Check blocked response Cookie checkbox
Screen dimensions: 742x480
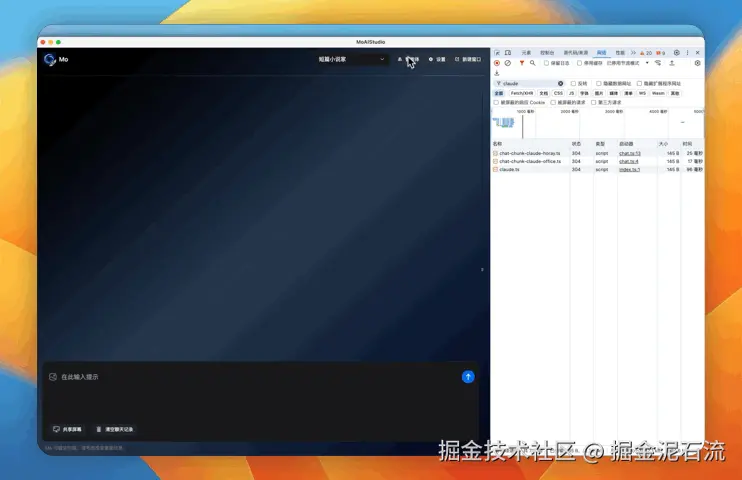(496, 102)
